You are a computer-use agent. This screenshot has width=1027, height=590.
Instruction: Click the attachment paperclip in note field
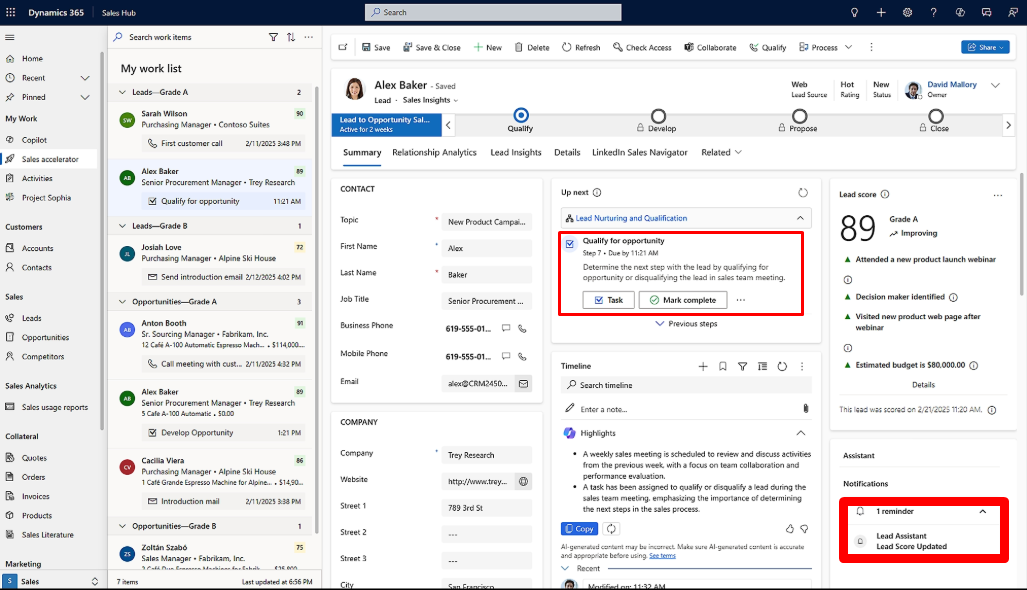tap(805, 409)
